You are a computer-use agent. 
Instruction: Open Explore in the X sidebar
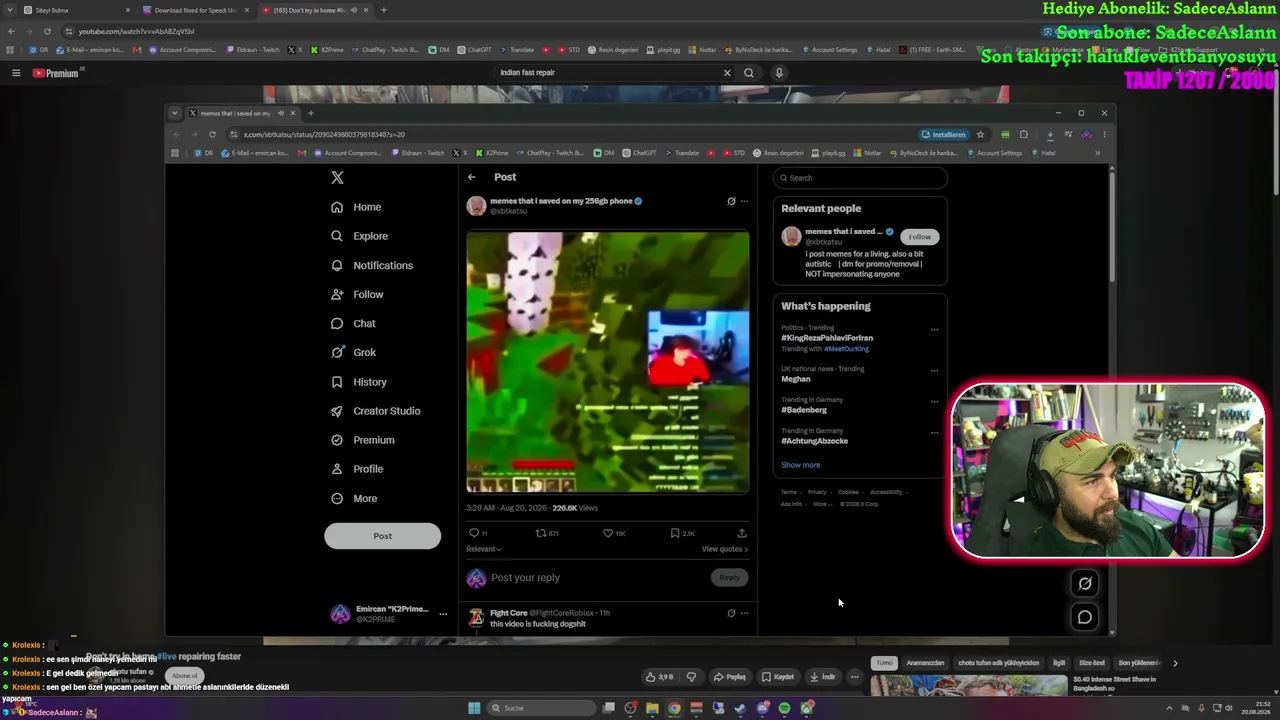click(359, 236)
